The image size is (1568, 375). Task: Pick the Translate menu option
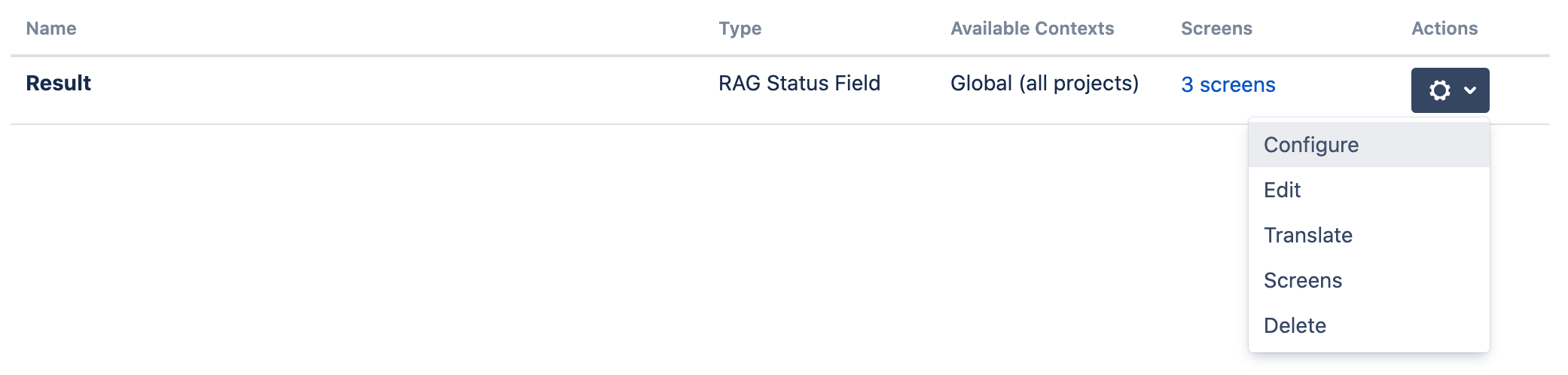tap(1307, 235)
